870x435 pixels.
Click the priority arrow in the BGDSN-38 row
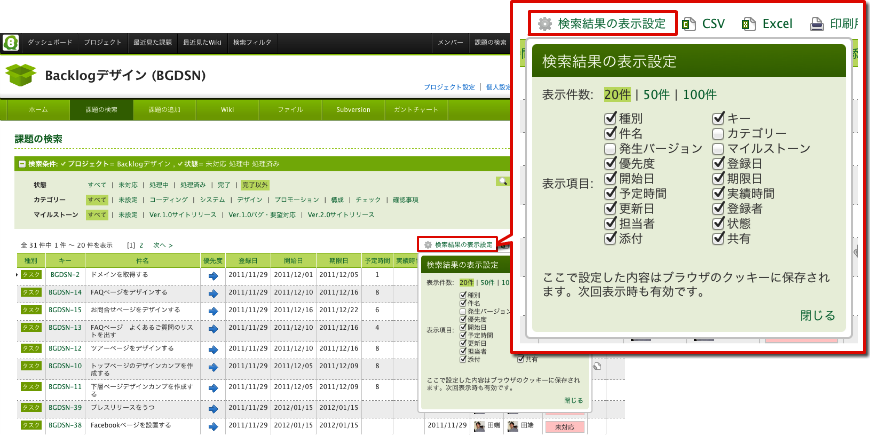click(x=213, y=427)
